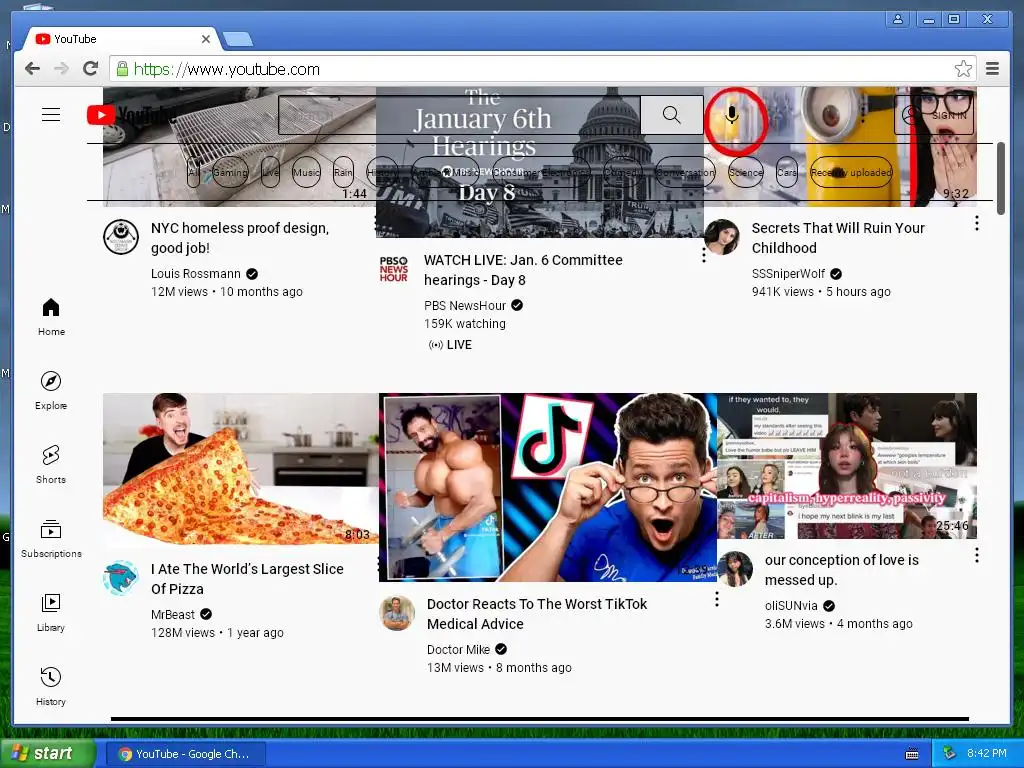The width and height of the screenshot is (1024, 768).
Task: Select the Conversation filter chip
Action: pos(685,172)
